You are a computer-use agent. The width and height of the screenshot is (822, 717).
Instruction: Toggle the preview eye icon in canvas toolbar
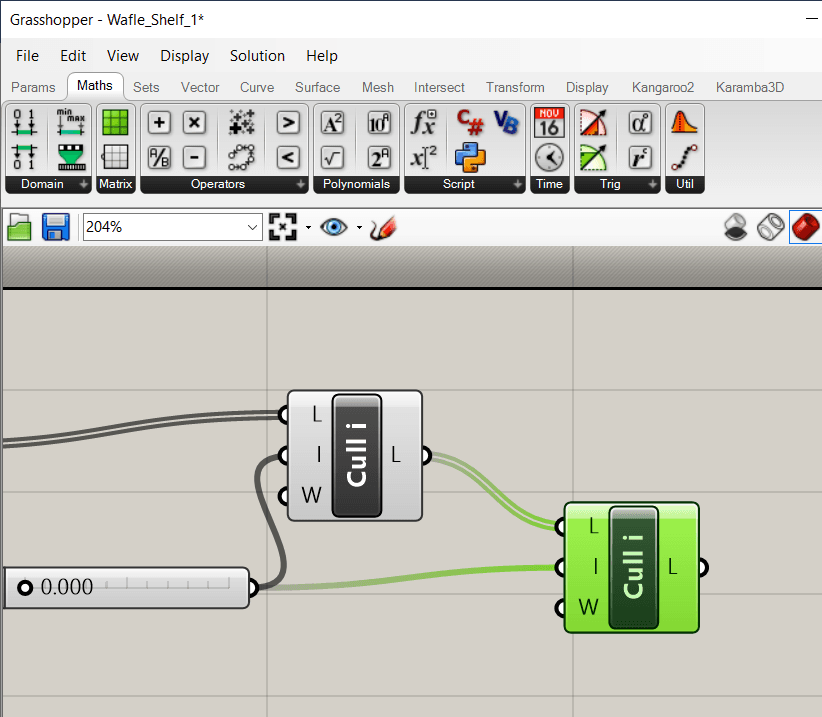pos(333,227)
